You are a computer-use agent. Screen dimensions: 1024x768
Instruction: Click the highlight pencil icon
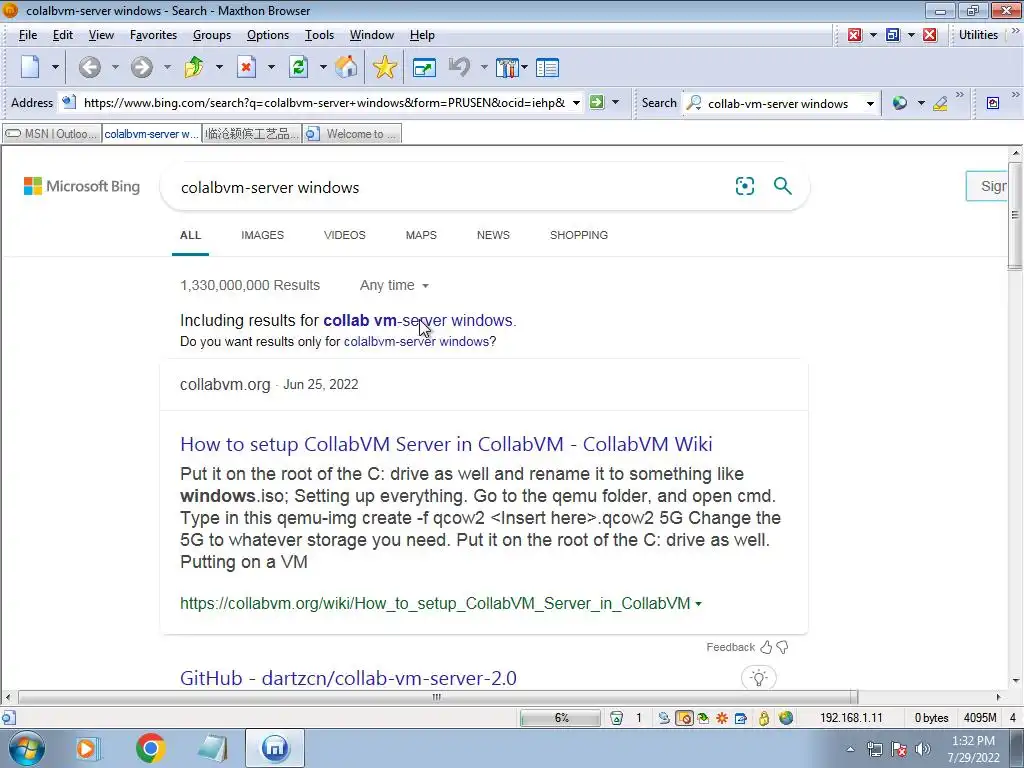coord(940,103)
